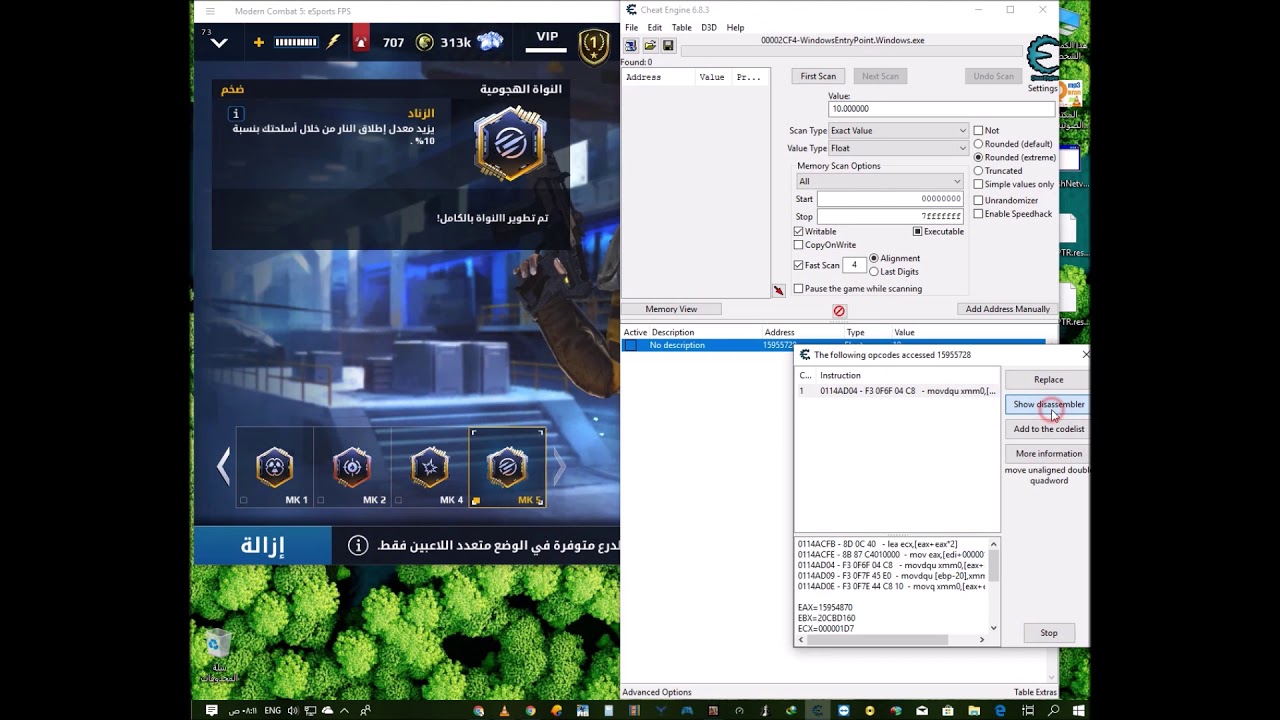Image resolution: width=1280 pixels, height=720 pixels.
Task: Select the MK 1 core icon
Action: (x=274, y=466)
